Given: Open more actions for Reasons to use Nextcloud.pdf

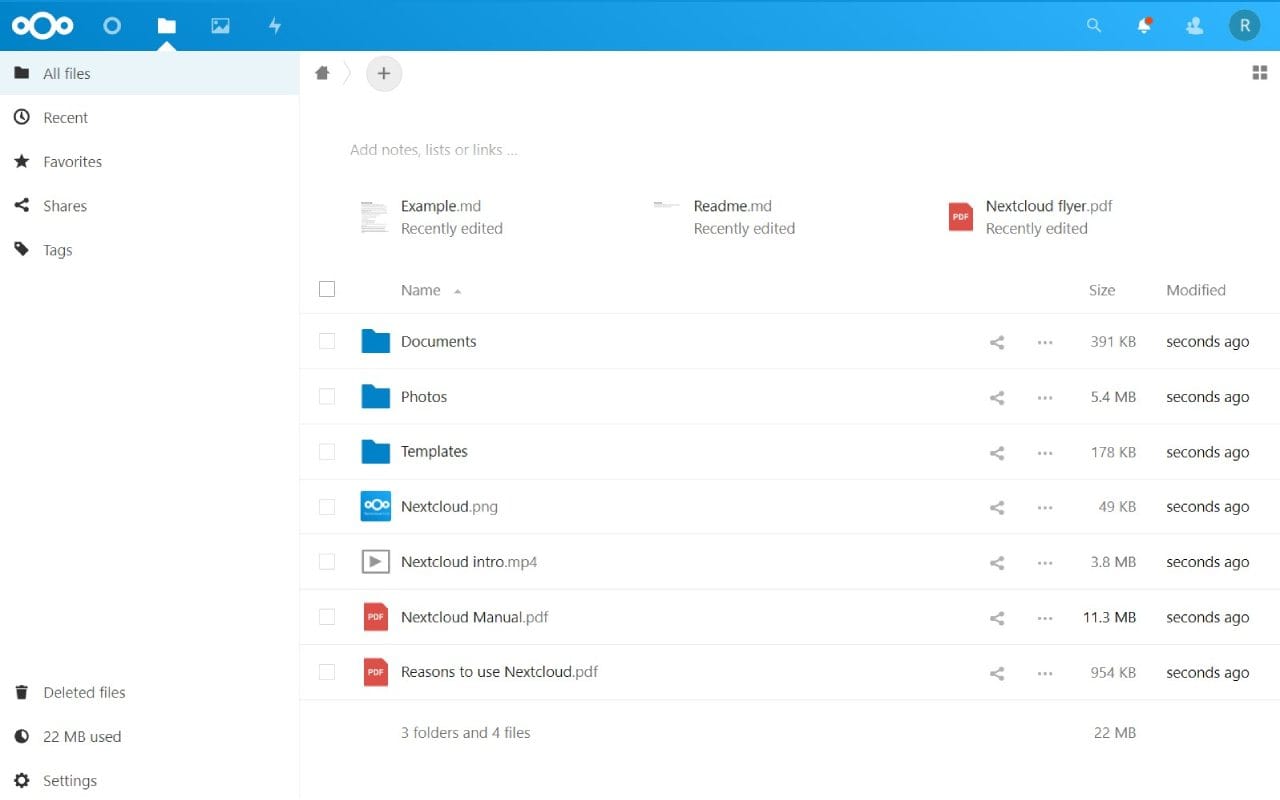Looking at the screenshot, I should (x=1045, y=672).
